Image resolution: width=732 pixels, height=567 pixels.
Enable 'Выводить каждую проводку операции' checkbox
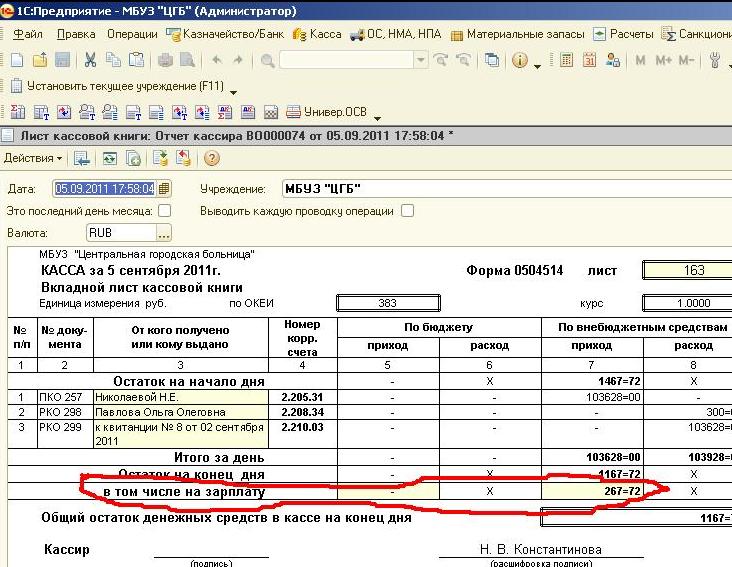coord(407,211)
